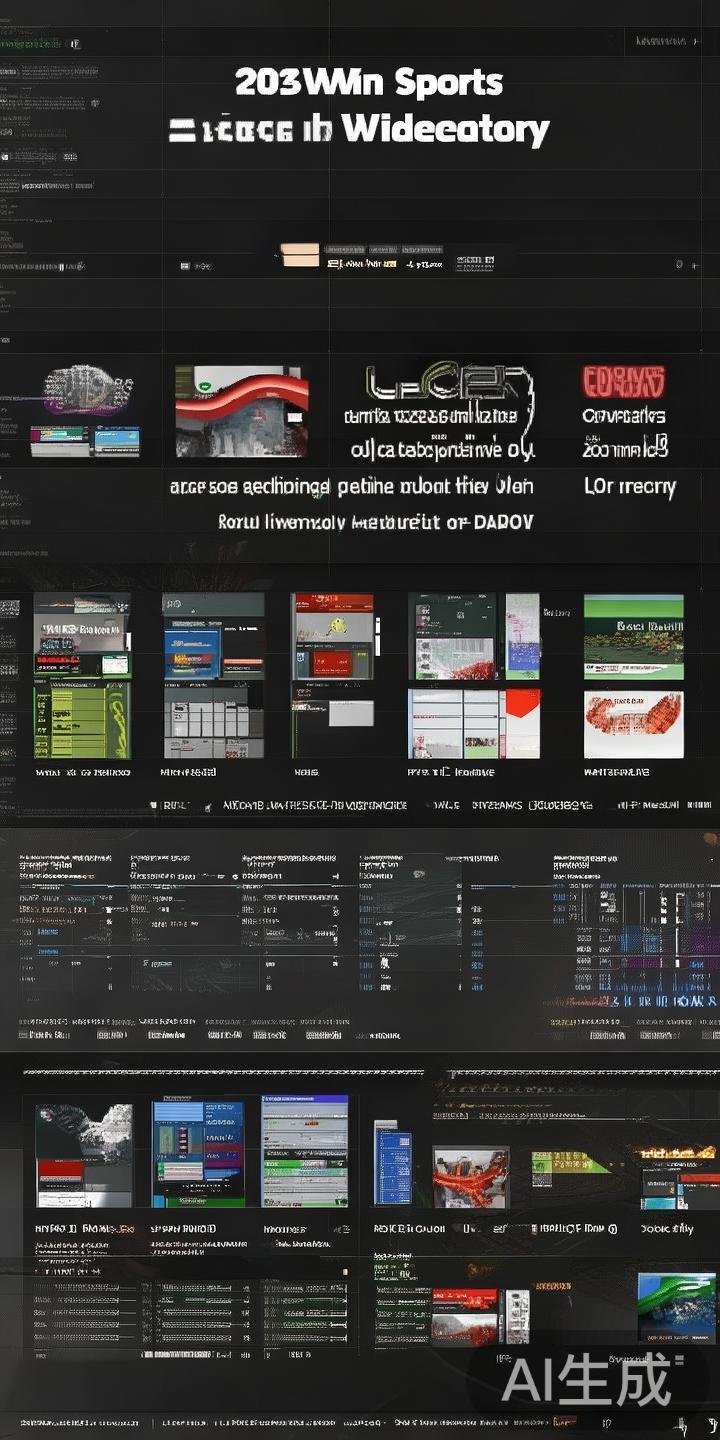Screen dimensions: 720x1440
Task: Open the first gallery thumbnail with green panel
Action: coord(82,676)
